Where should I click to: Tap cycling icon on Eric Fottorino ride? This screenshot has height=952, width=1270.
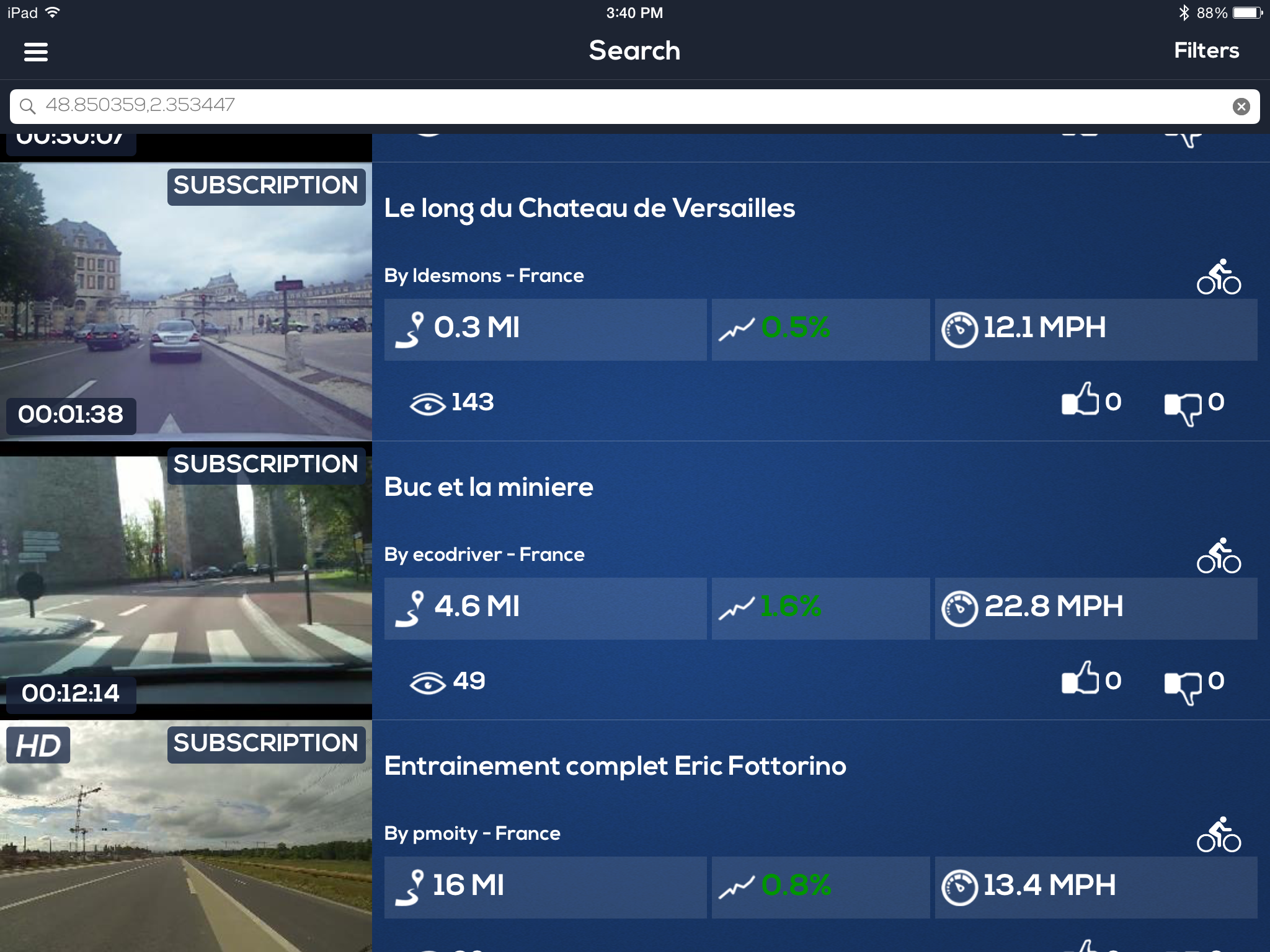tap(1219, 834)
